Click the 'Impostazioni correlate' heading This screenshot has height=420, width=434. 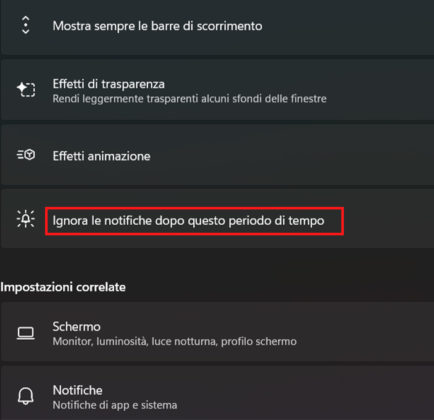point(63,287)
